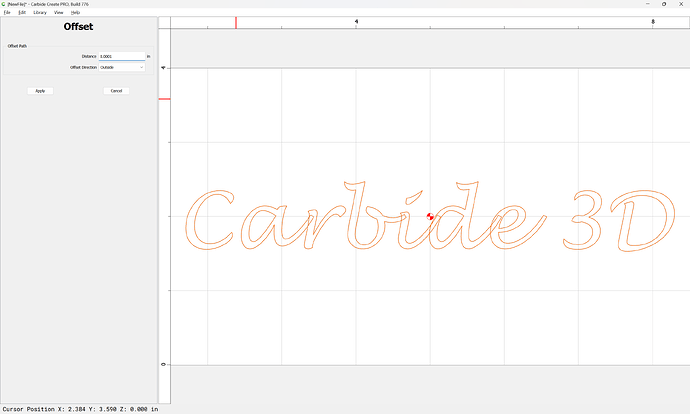This screenshot has height=414, width=690.
Task: Focus the Distance input field
Action: click(x=121, y=57)
